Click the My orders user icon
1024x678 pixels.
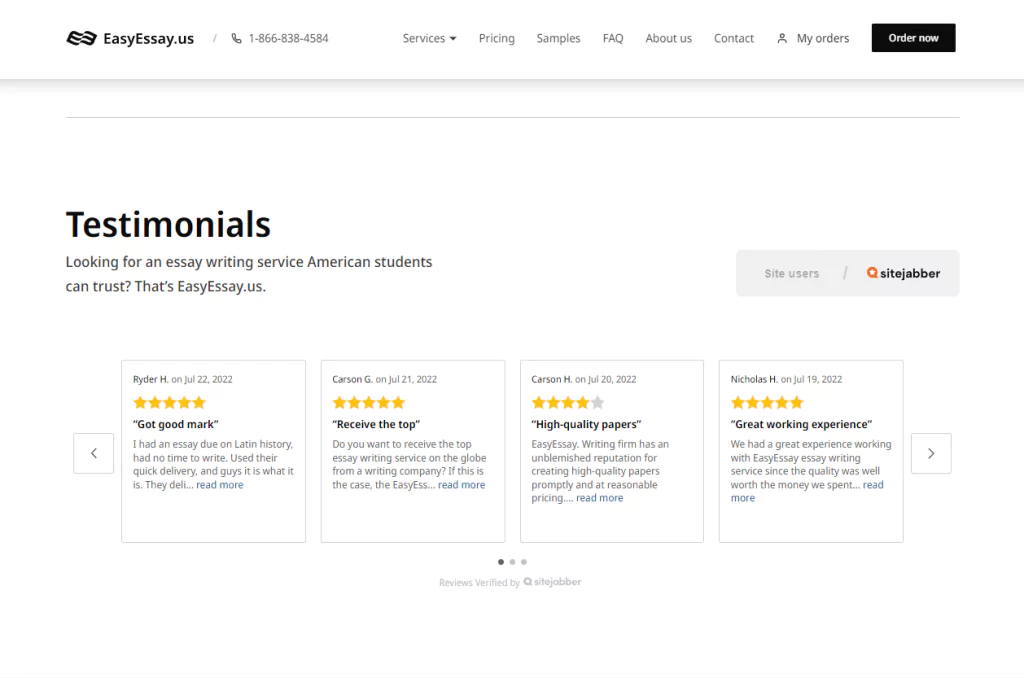point(782,39)
